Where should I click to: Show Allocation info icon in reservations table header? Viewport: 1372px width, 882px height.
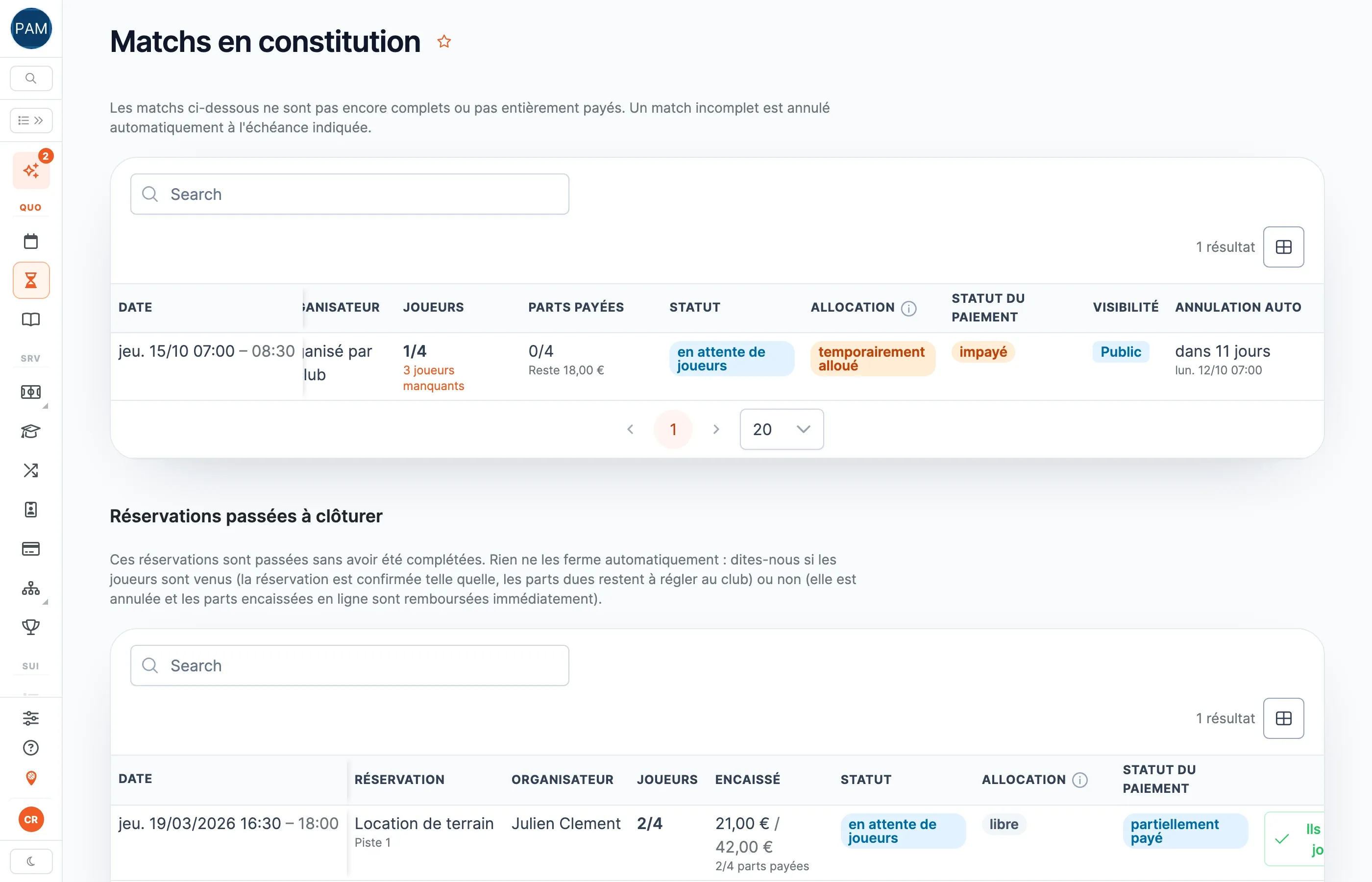(x=1079, y=780)
